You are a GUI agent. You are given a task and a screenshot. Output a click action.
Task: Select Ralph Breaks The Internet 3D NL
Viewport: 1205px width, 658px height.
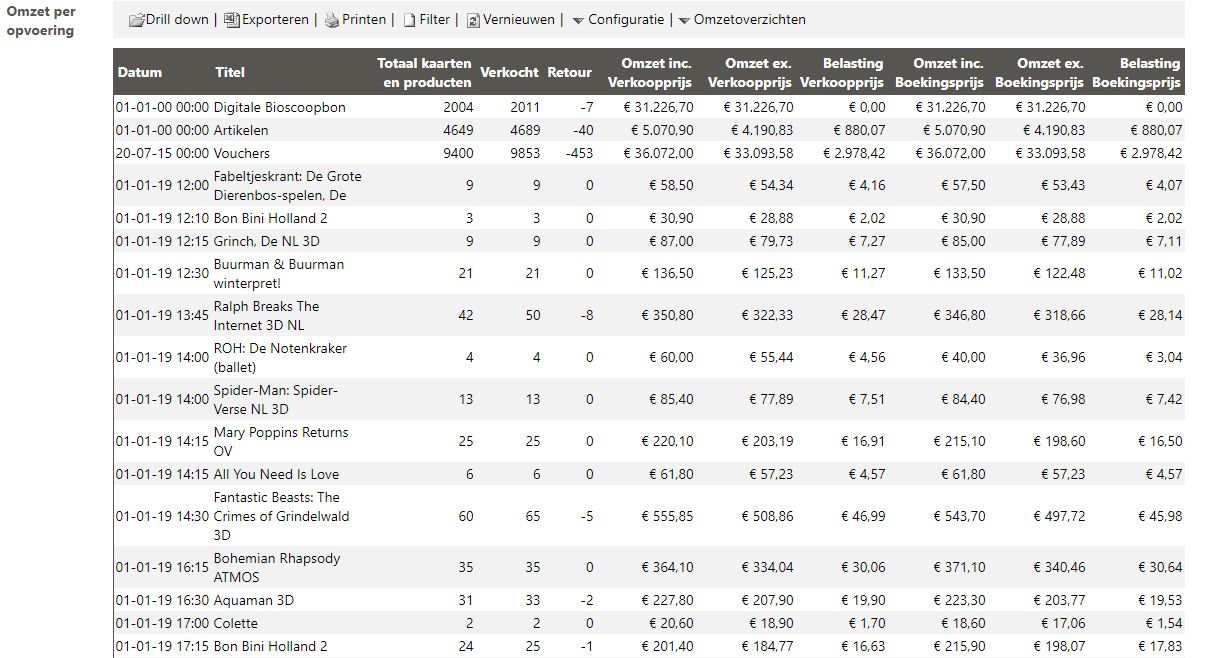click(267, 315)
